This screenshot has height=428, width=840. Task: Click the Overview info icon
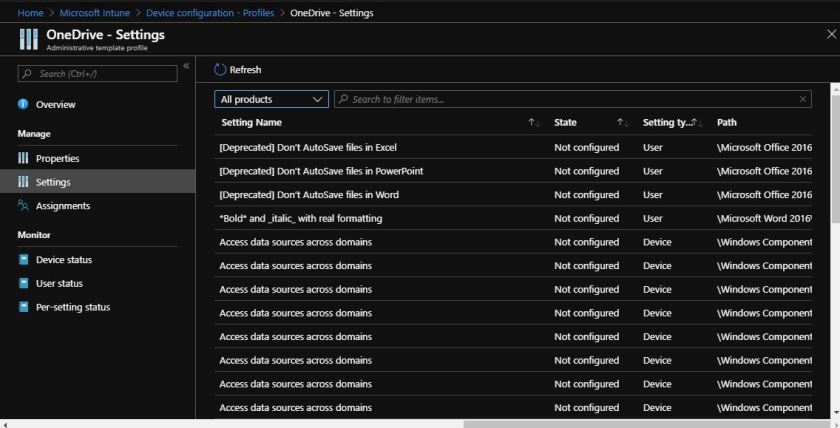tap(23, 104)
